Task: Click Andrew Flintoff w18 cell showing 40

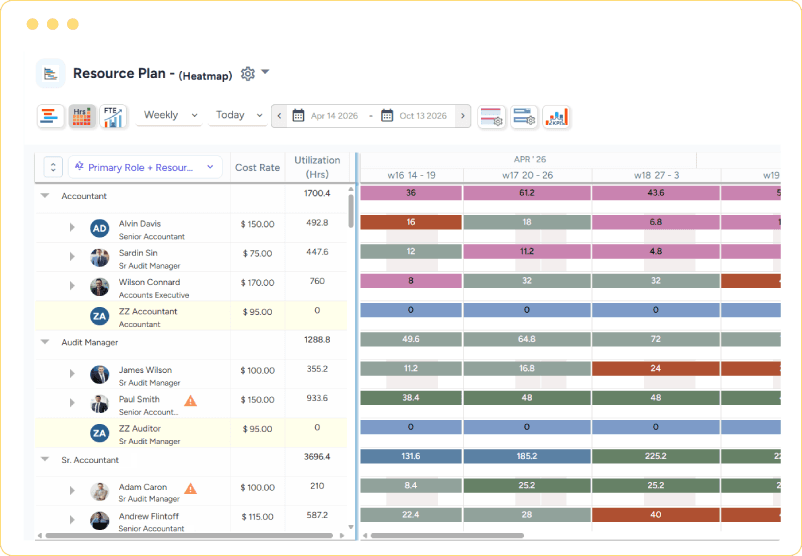Action: click(x=656, y=515)
